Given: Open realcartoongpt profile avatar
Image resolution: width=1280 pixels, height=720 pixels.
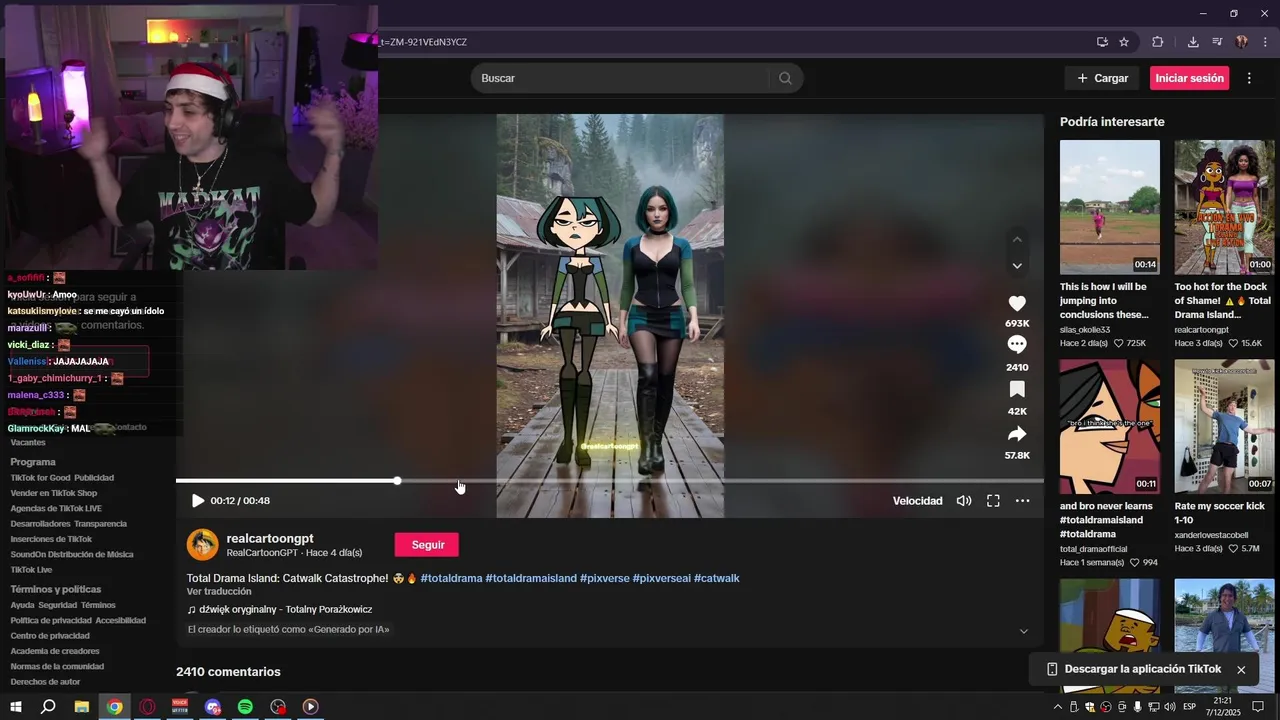Looking at the screenshot, I should tap(202, 544).
